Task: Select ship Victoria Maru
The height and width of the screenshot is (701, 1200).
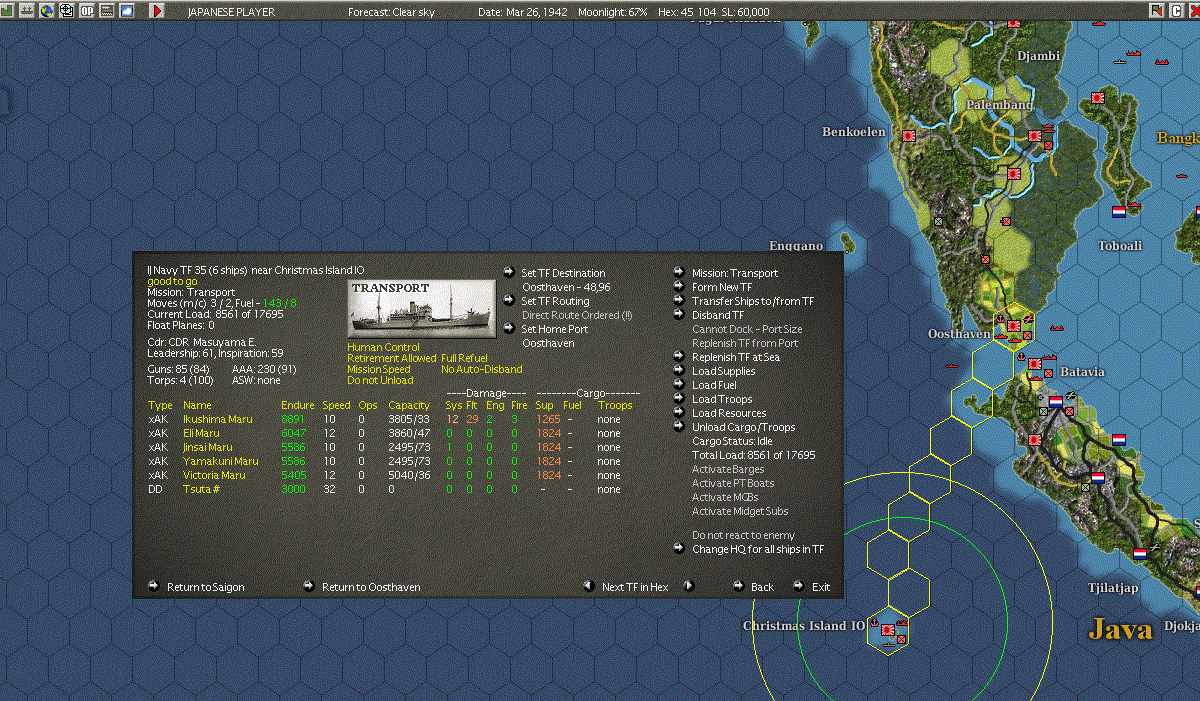Action: tap(214, 475)
